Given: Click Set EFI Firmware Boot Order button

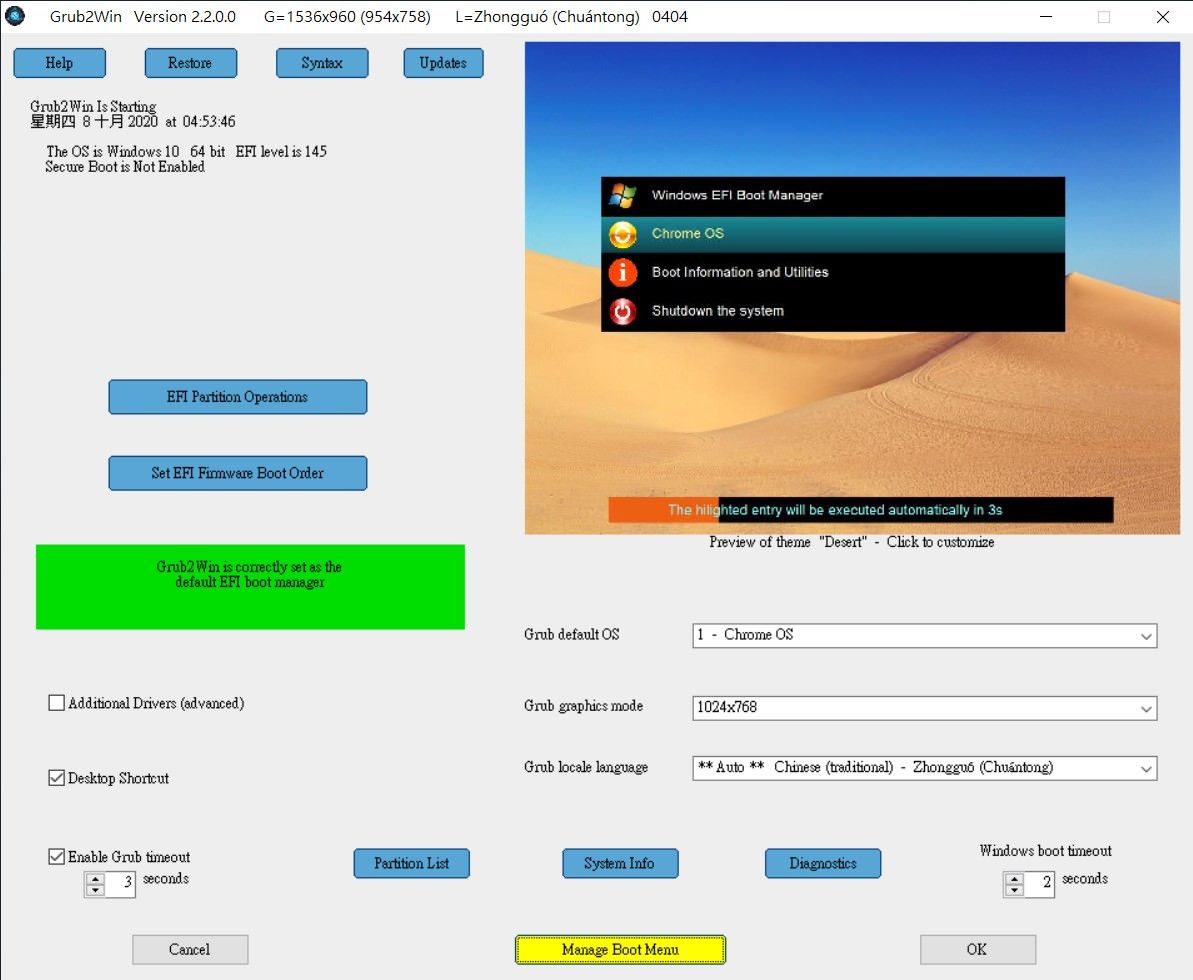Looking at the screenshot, I should click(237, 473).
